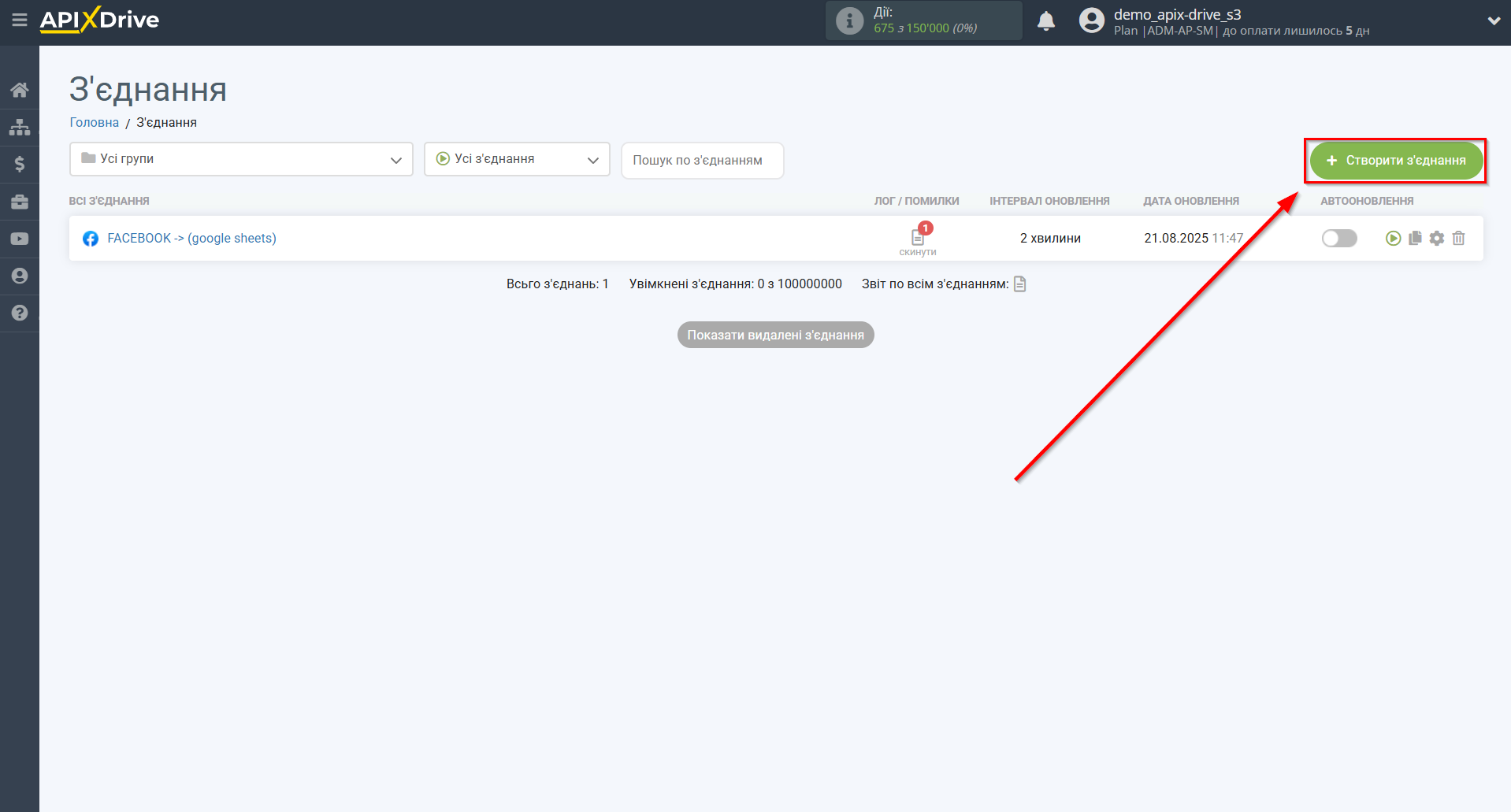Open FACEBOOK connection settings gear
This screenshot has width=1511, height=812.
coord(1437,238)
